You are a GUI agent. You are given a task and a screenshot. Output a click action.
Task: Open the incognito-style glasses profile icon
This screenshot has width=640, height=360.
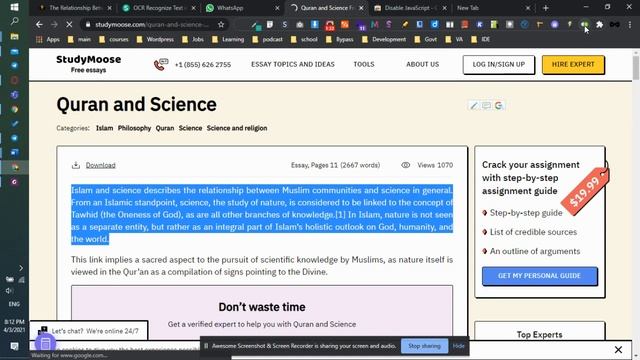coord(615,24)
